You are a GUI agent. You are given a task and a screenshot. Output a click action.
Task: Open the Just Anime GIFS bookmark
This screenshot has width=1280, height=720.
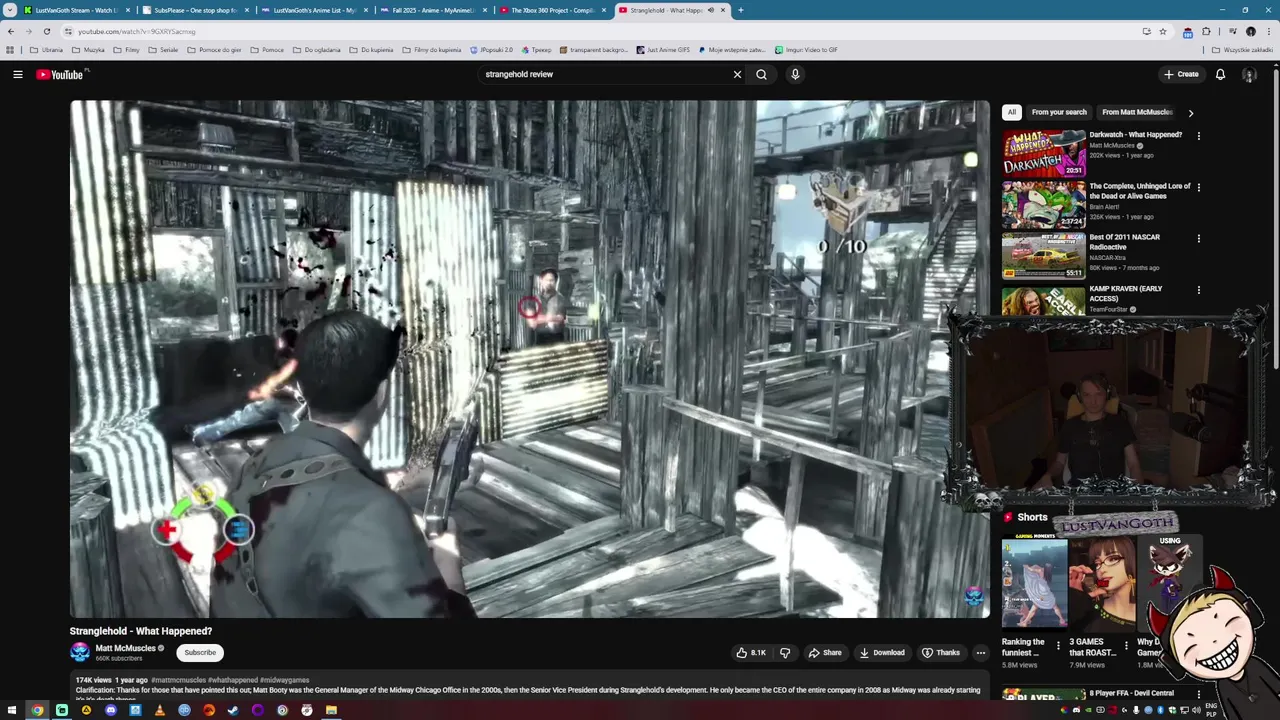point(662,50)
